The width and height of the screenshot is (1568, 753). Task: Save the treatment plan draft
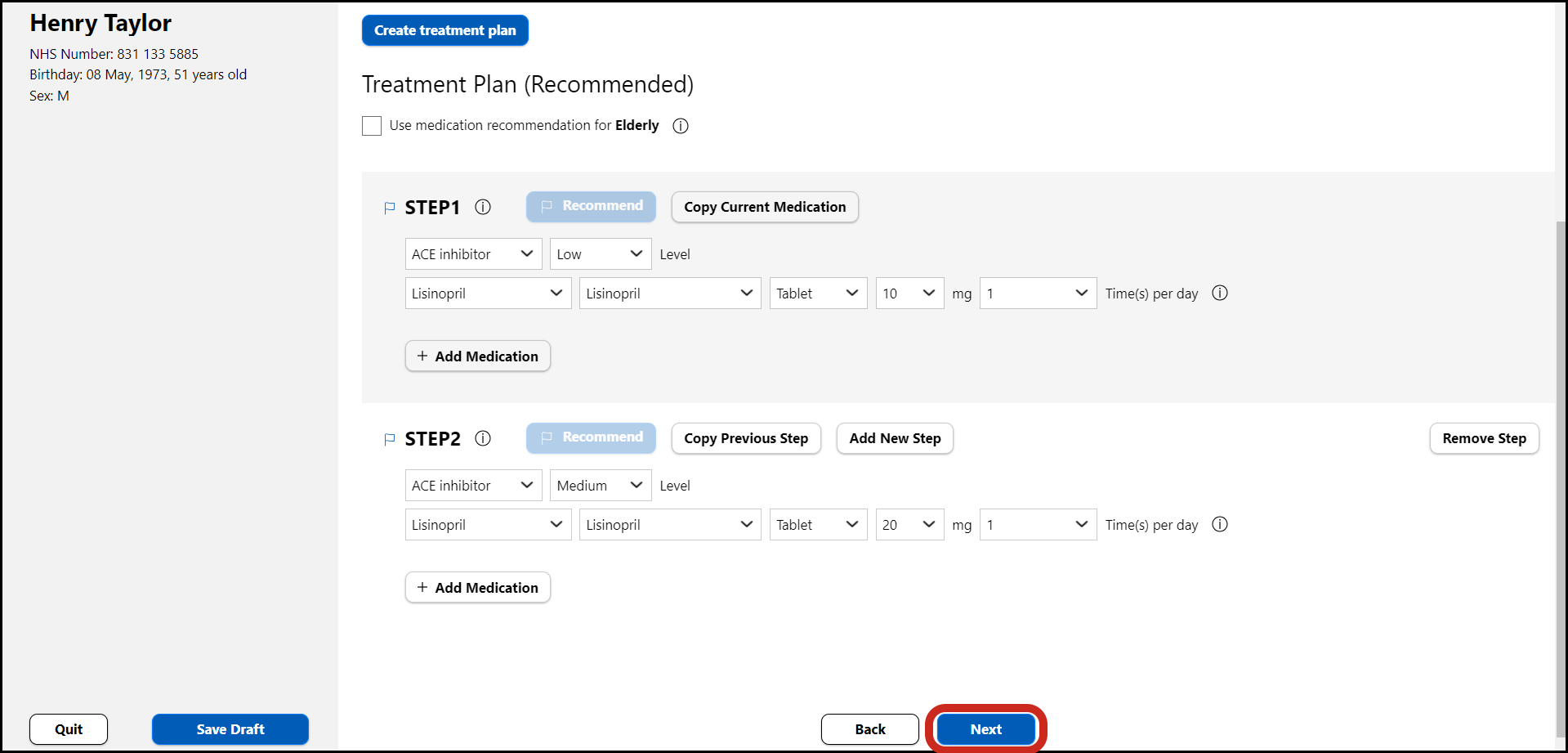pos(230,729)
